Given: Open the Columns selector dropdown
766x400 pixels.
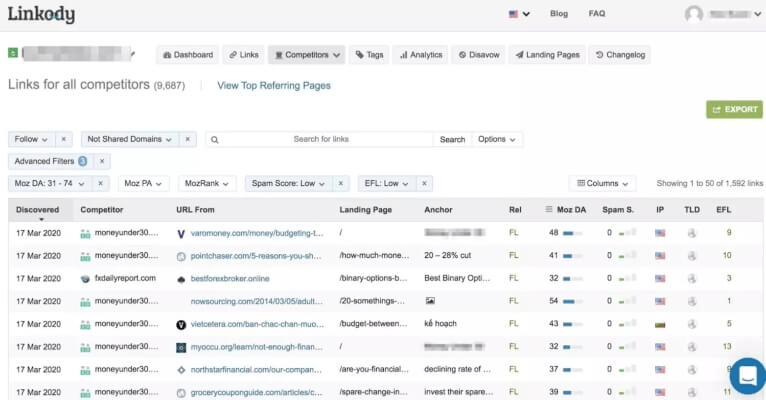Looking at the screenshot, I should pyautogui.click(x=602, y=184).
